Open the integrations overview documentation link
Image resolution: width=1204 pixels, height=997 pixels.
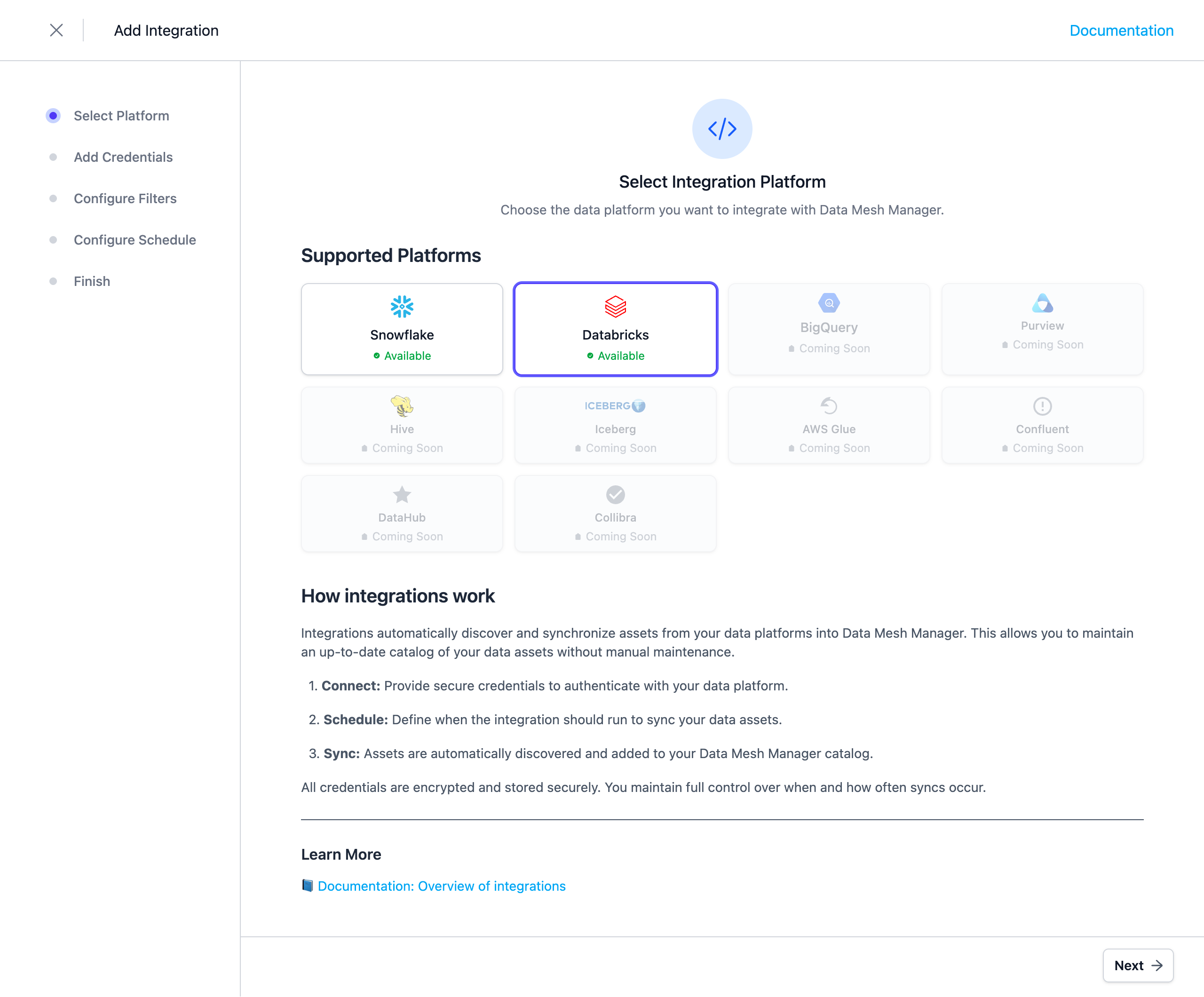(x=442, y=886)
